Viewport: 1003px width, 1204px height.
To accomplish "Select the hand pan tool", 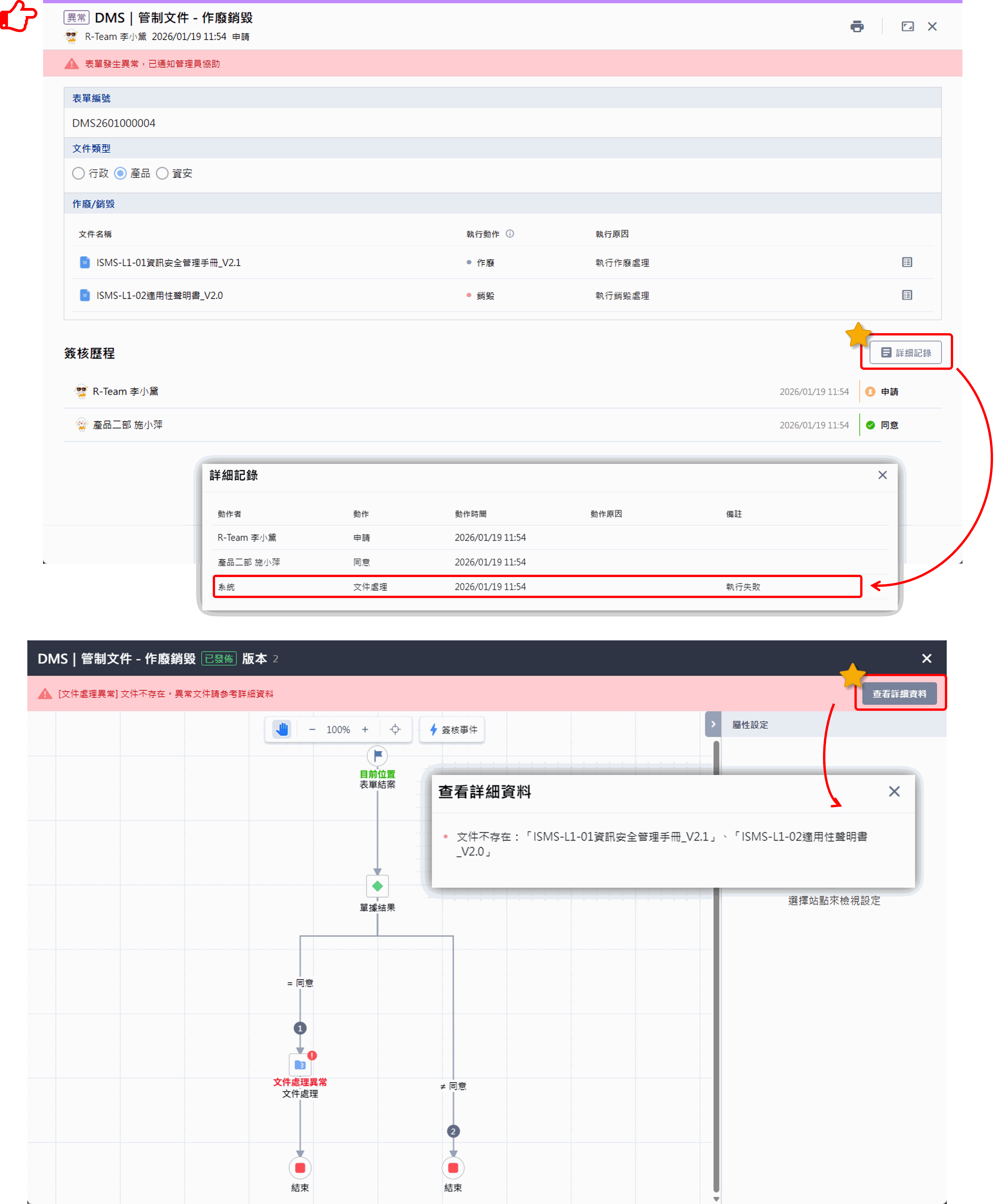I will 282,729.
